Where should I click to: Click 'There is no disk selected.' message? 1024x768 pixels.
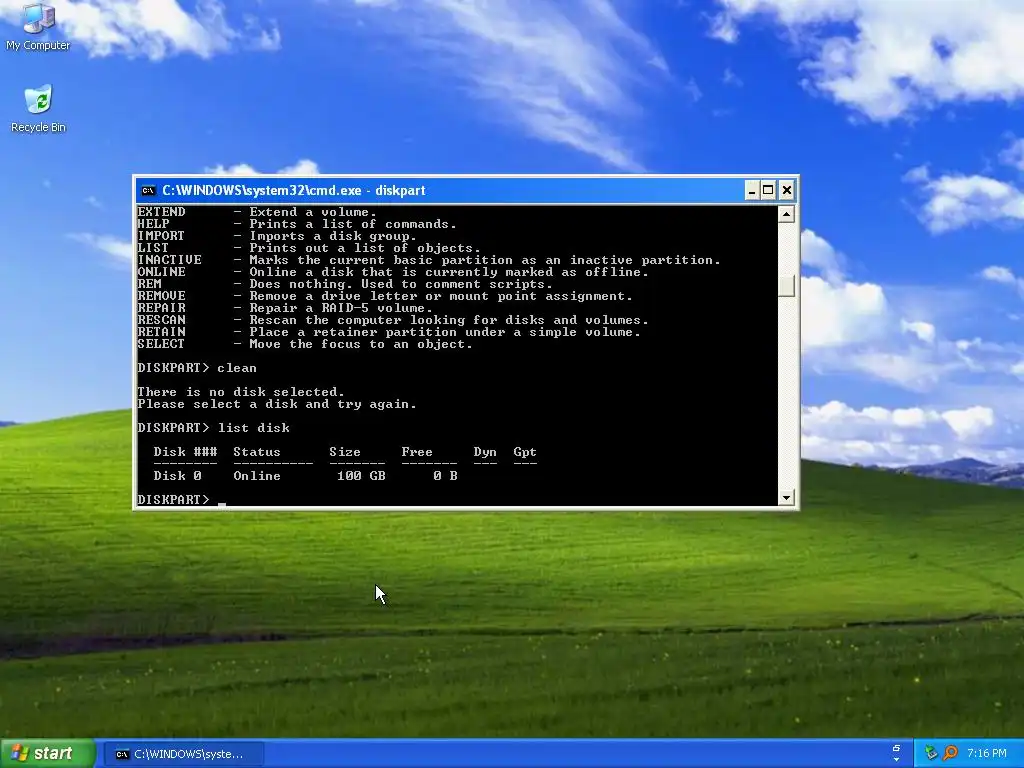[x=241, y=392]
